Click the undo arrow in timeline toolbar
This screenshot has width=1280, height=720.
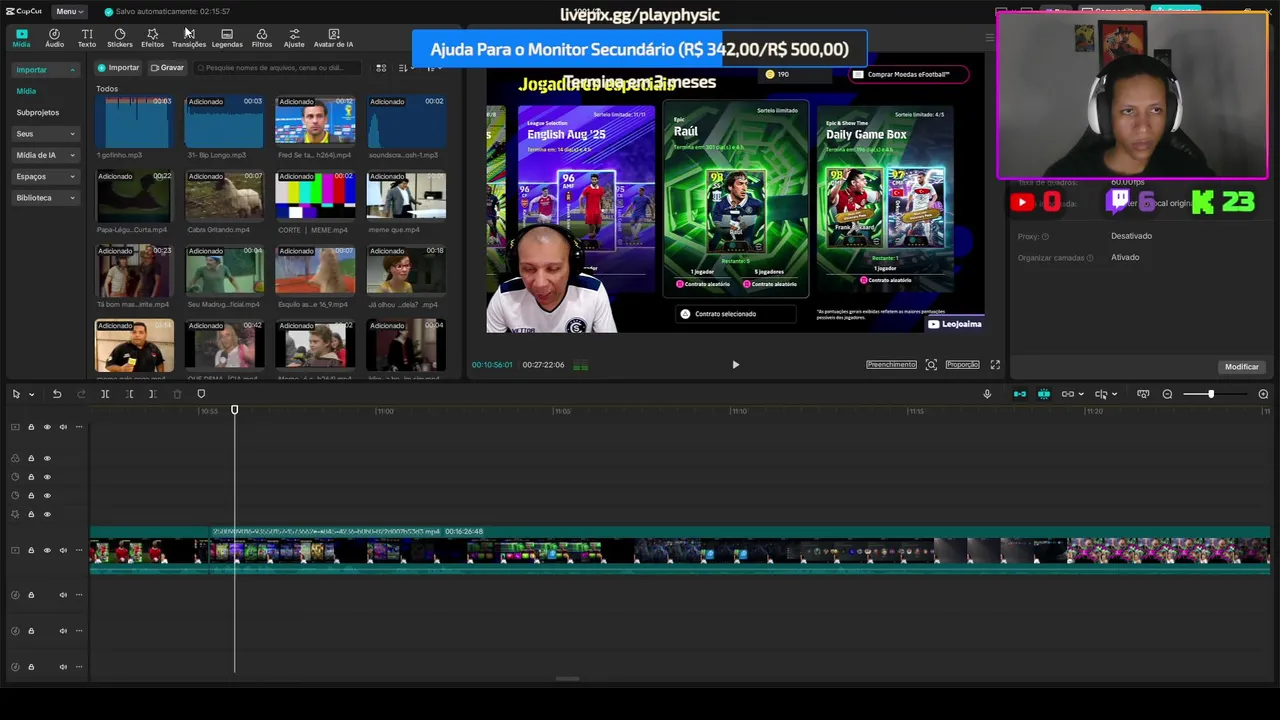click(x=57, y=394)
